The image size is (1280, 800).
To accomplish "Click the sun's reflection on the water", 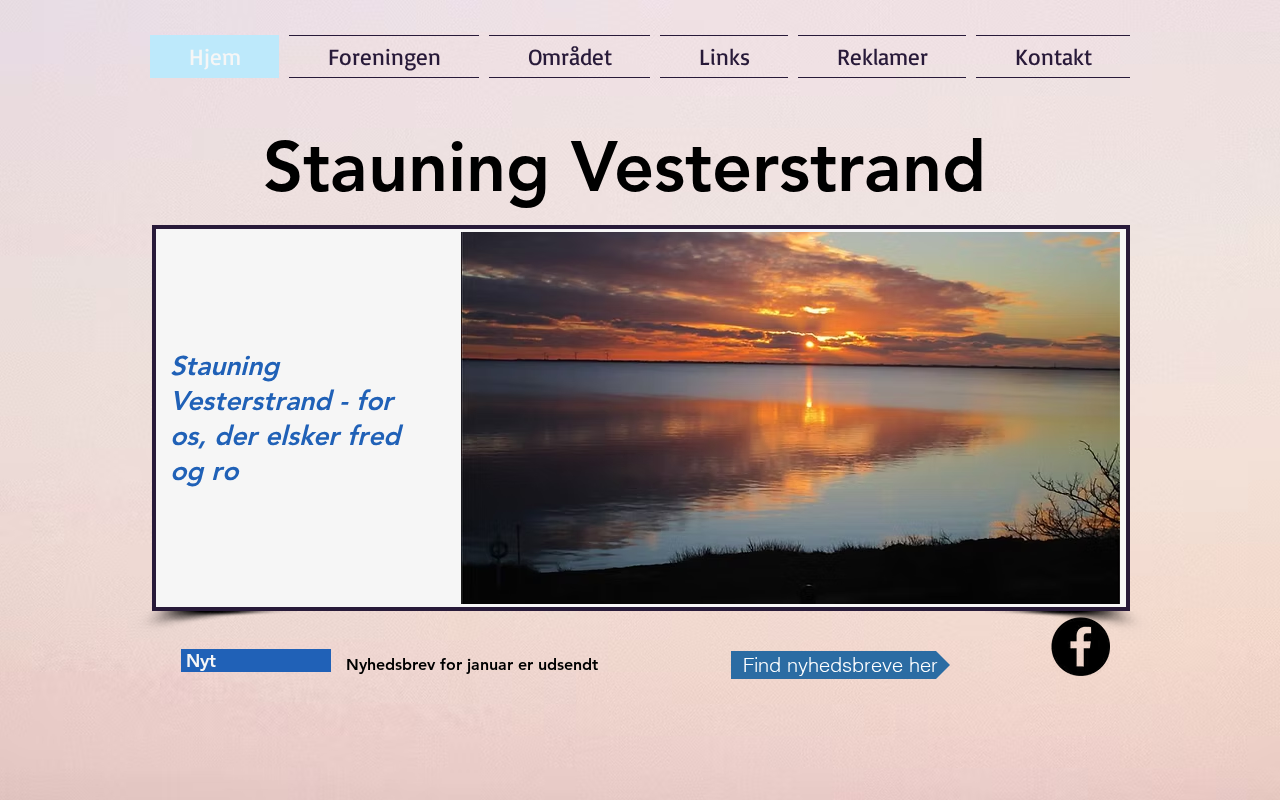I will pos(809,395).
